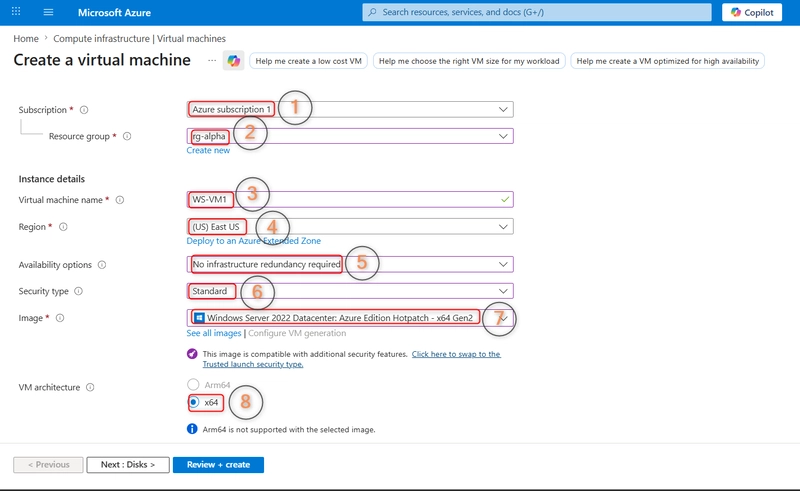Click Help me create a VM for high availability
Screen dimensions: 800x491
[x=667, y=61]
